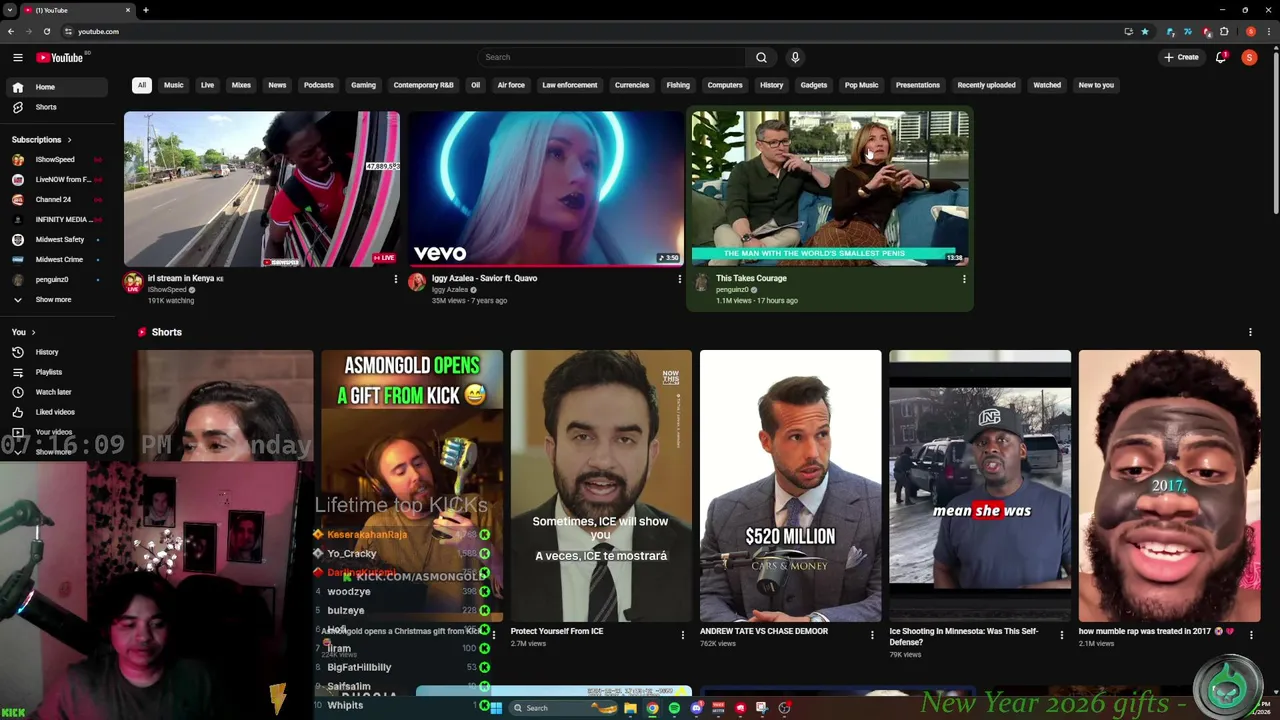Click the search magnifier button

tap(761, 57)
